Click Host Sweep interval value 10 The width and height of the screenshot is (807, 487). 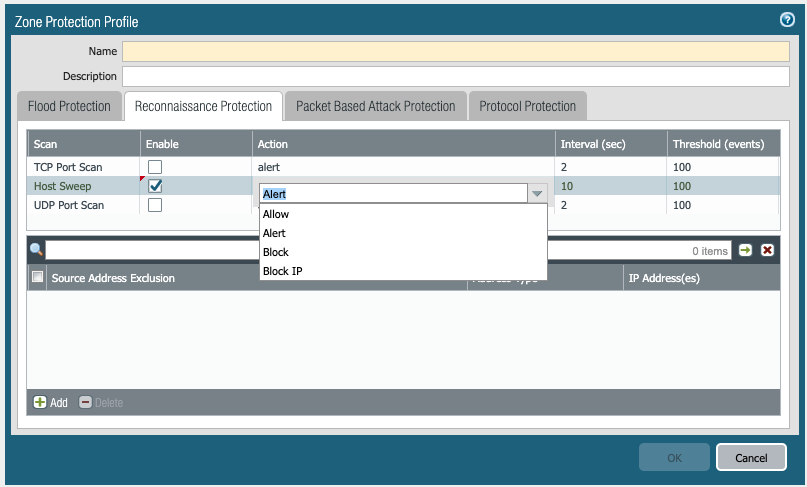[567, 186]
